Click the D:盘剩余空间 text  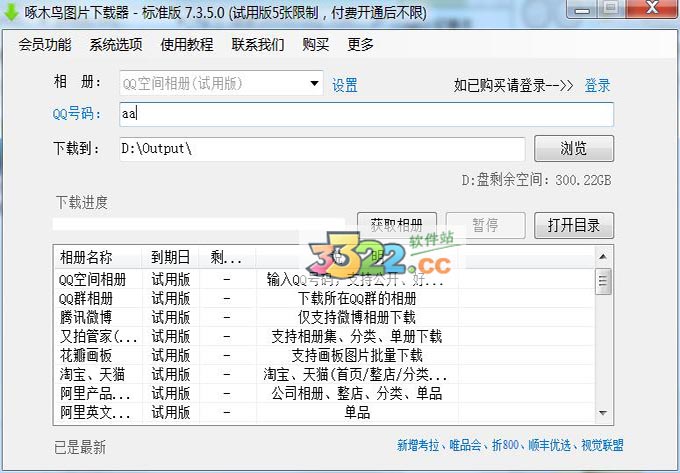tap(536, 179)
